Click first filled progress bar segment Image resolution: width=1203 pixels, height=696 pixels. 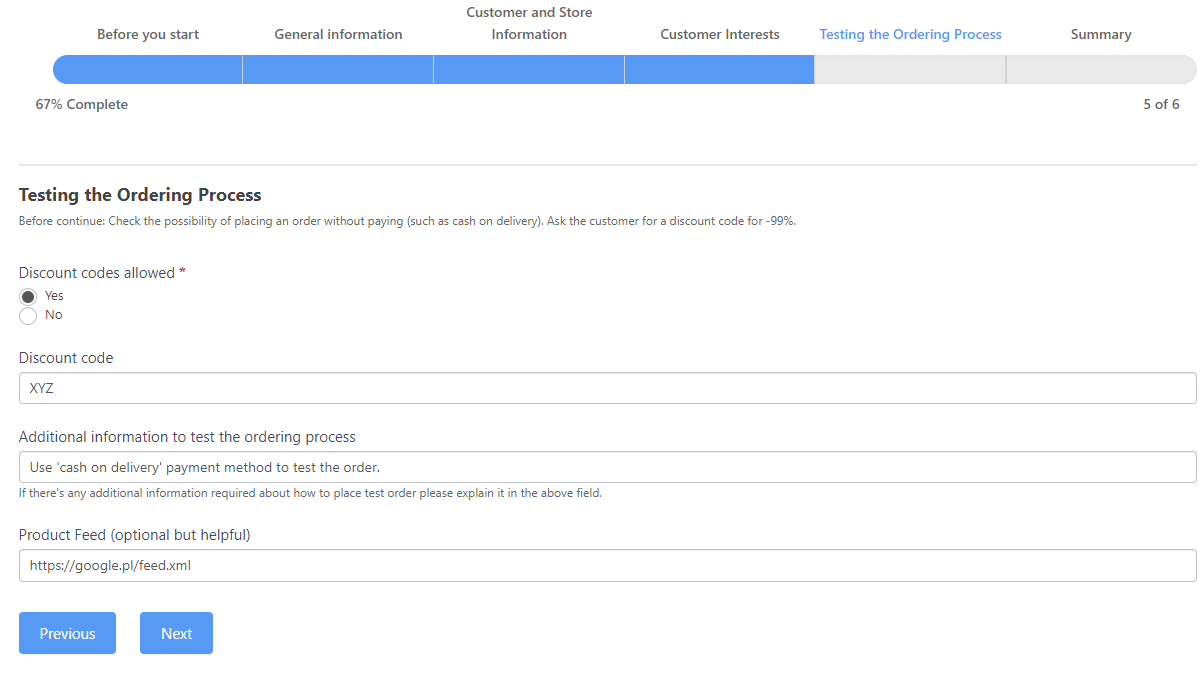(148, 69)
